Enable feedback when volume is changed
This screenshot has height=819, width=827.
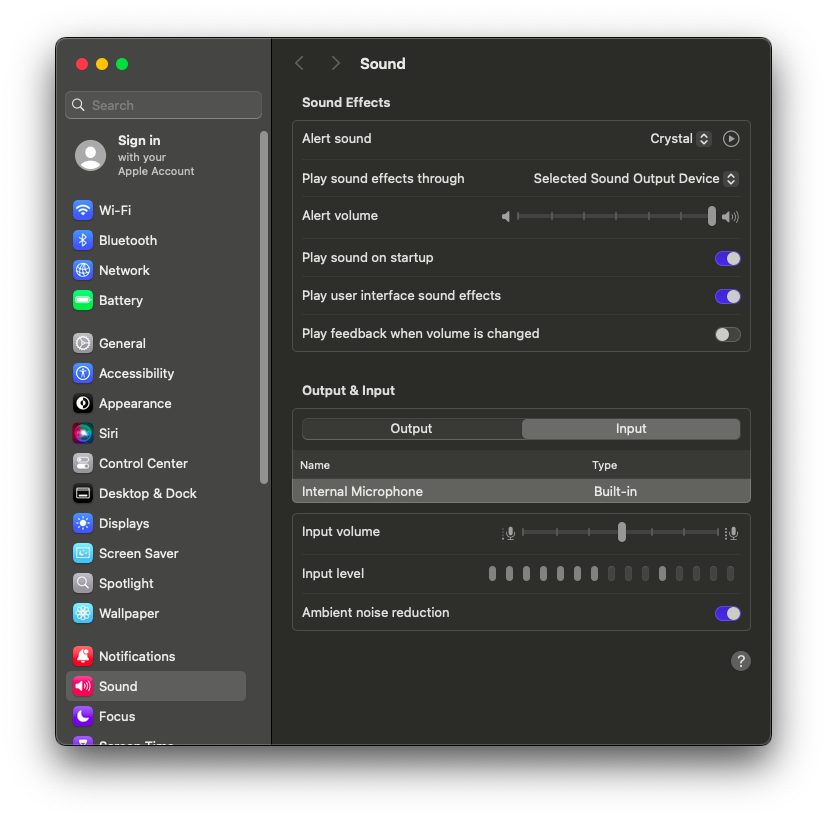[x=727, y=334]
